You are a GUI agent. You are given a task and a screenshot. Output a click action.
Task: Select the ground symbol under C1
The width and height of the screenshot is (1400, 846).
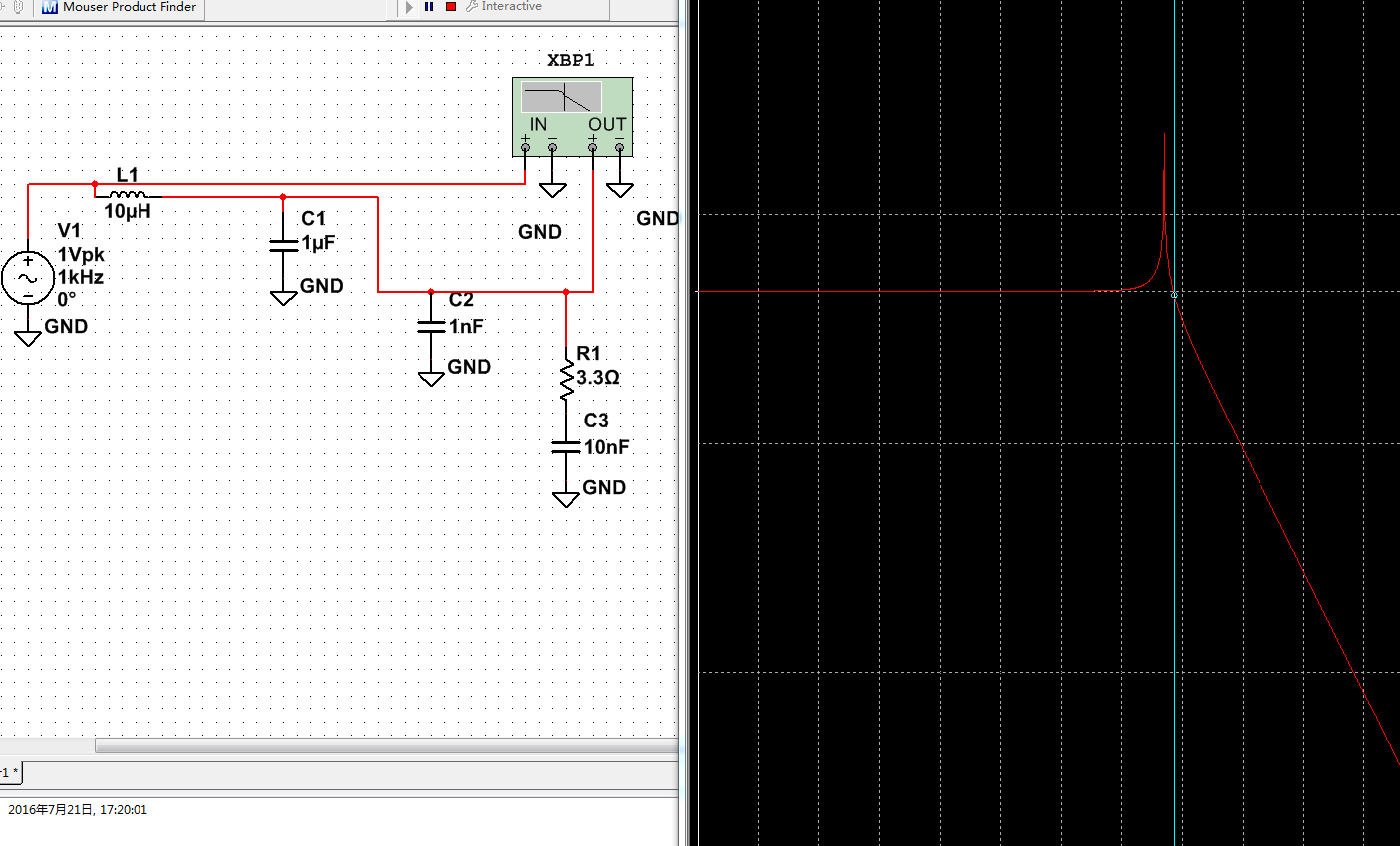[x=284, y=297]
